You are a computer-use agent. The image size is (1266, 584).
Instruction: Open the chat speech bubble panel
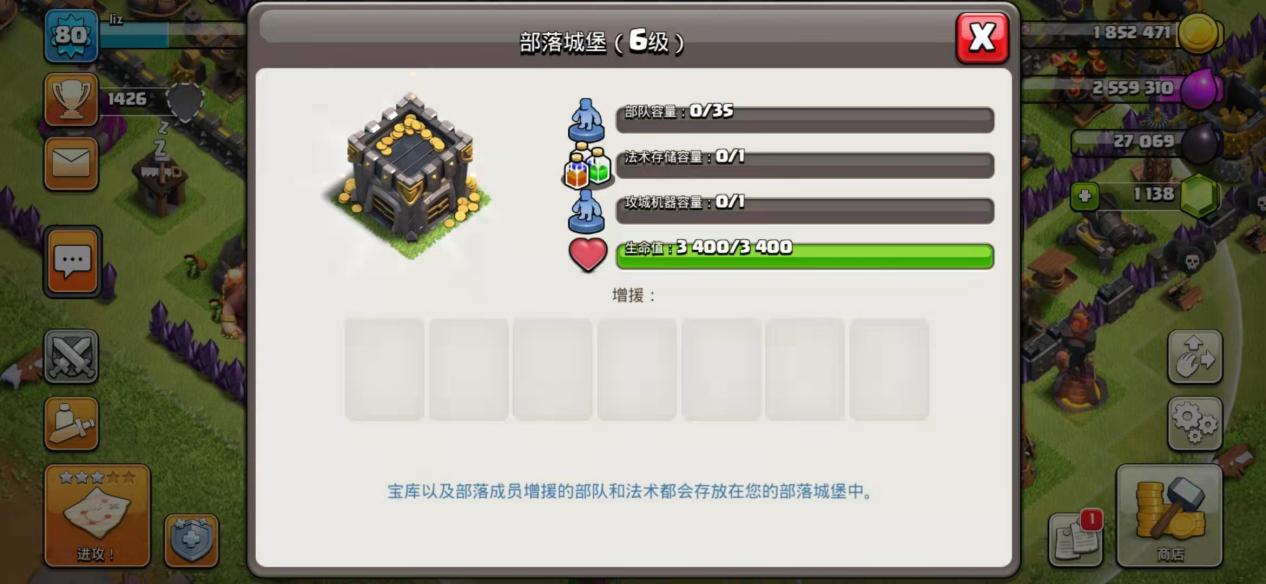coord(72,262)
